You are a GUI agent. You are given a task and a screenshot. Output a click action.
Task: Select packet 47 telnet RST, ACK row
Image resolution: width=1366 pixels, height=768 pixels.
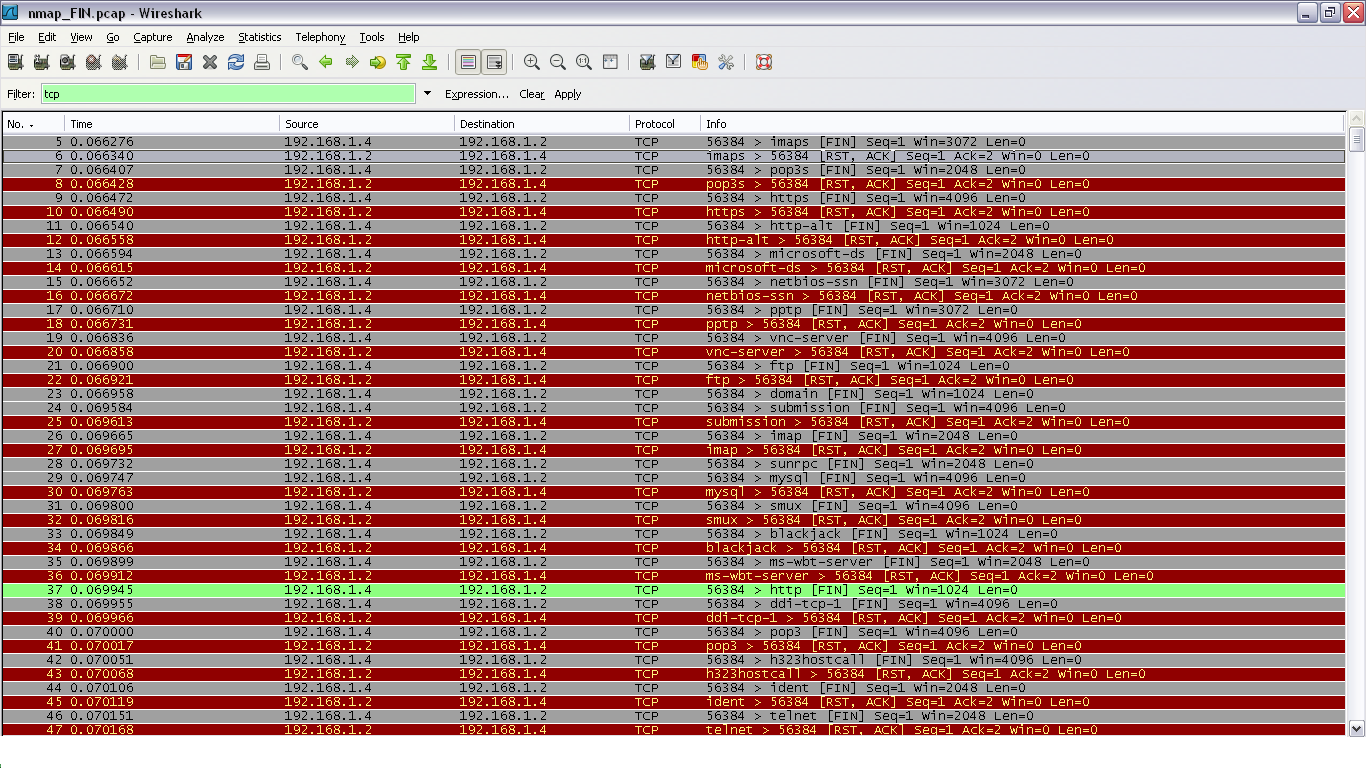coord(673,730)
